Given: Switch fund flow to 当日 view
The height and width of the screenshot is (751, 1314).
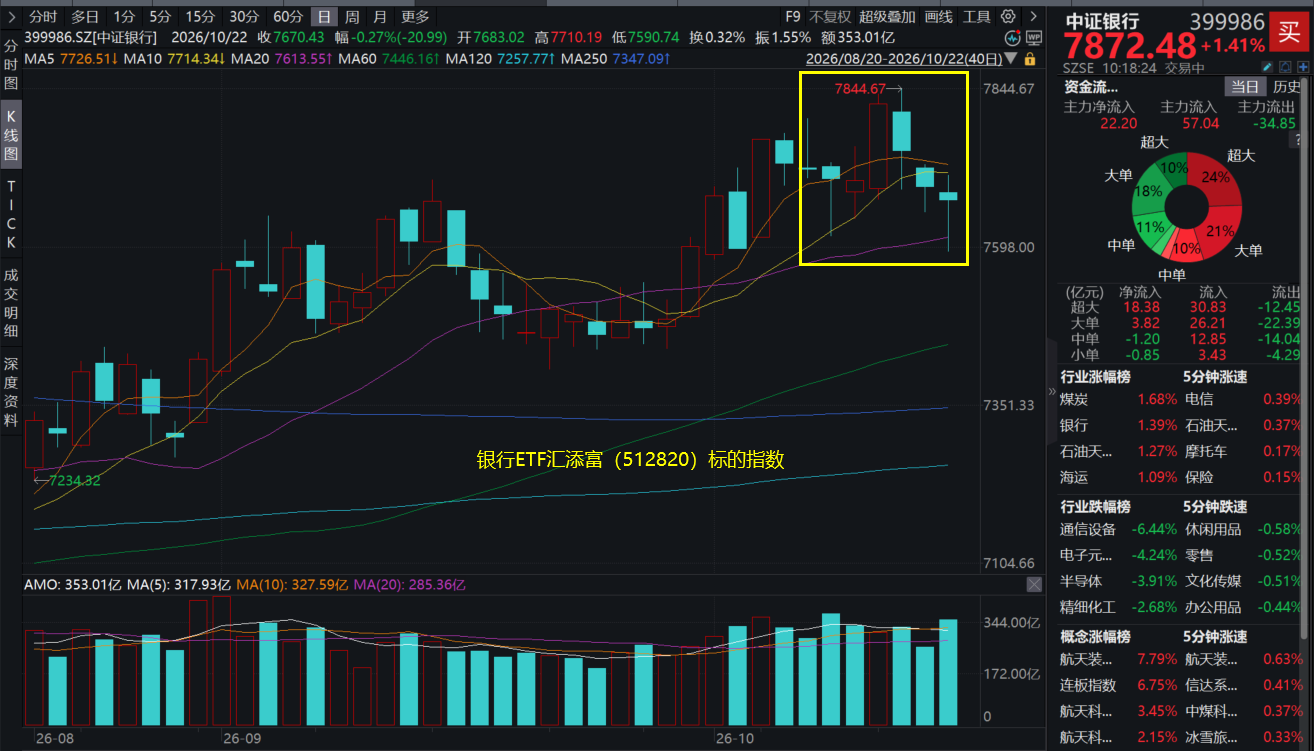Looking at the screenshot, I should [1246, 87].
